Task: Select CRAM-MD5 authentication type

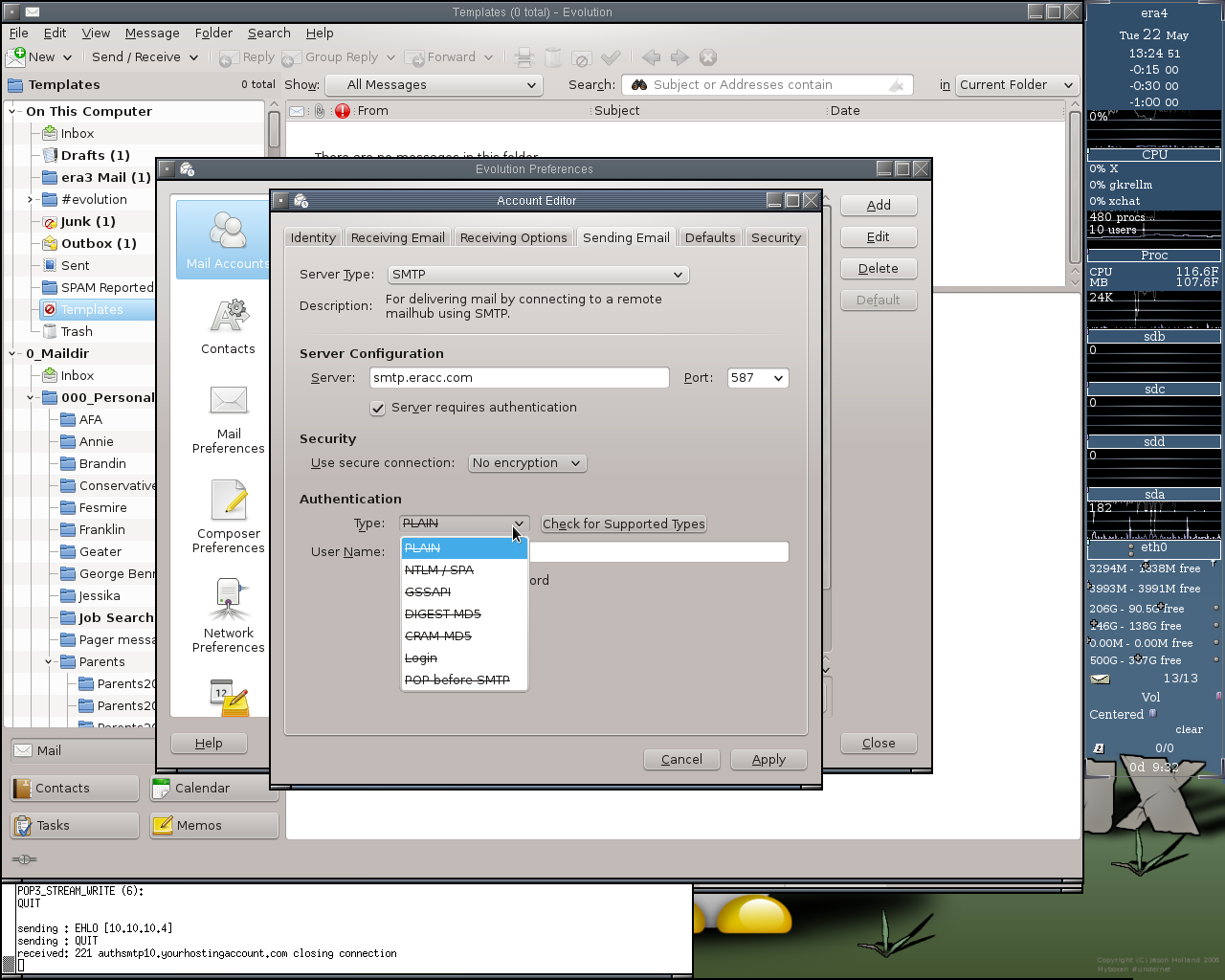Action: tap(464, 636)
